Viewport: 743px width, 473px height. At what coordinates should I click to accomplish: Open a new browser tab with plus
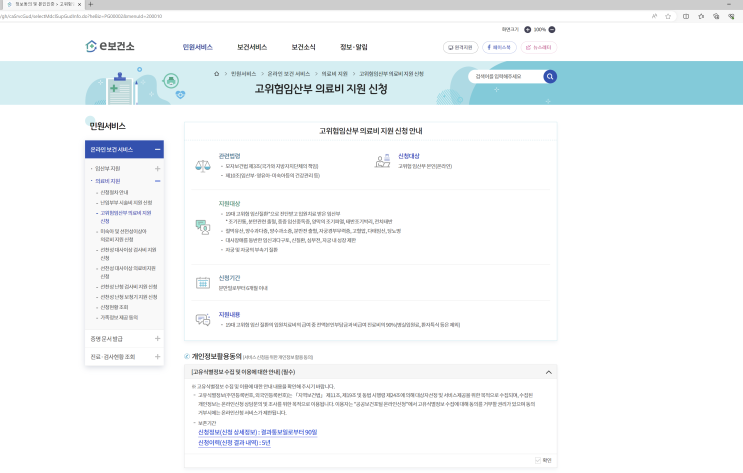[x=91, y=4]
